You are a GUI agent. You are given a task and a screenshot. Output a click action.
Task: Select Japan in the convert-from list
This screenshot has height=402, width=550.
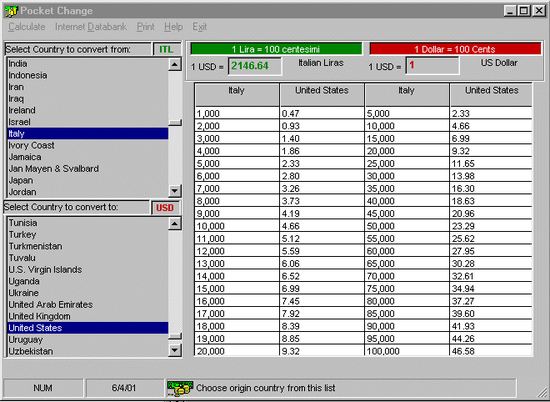pyautogui.click(x=88, y=180)
